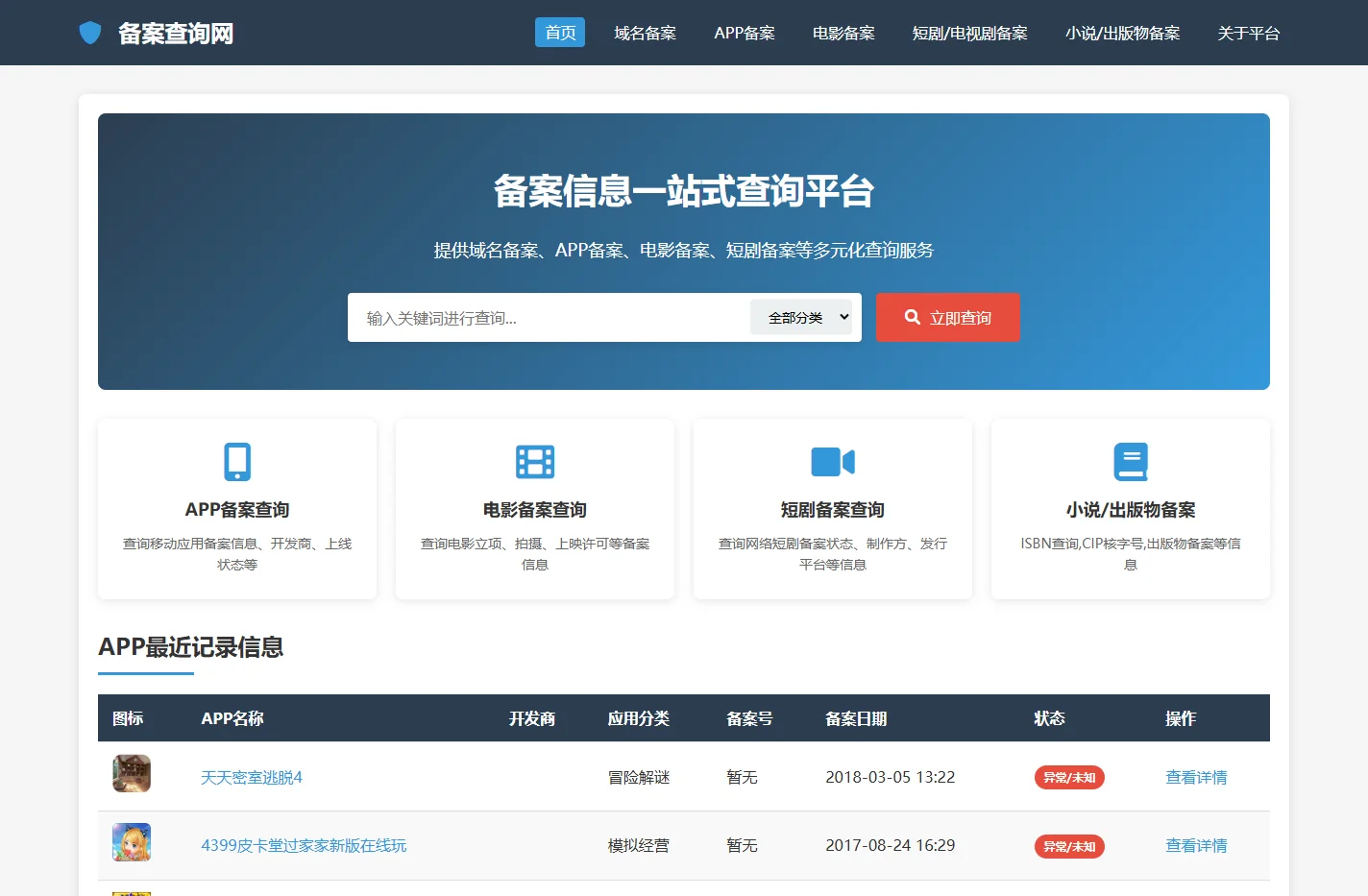
Task: Click the 备案查询网 site title
Action: (x=176, y=34)
